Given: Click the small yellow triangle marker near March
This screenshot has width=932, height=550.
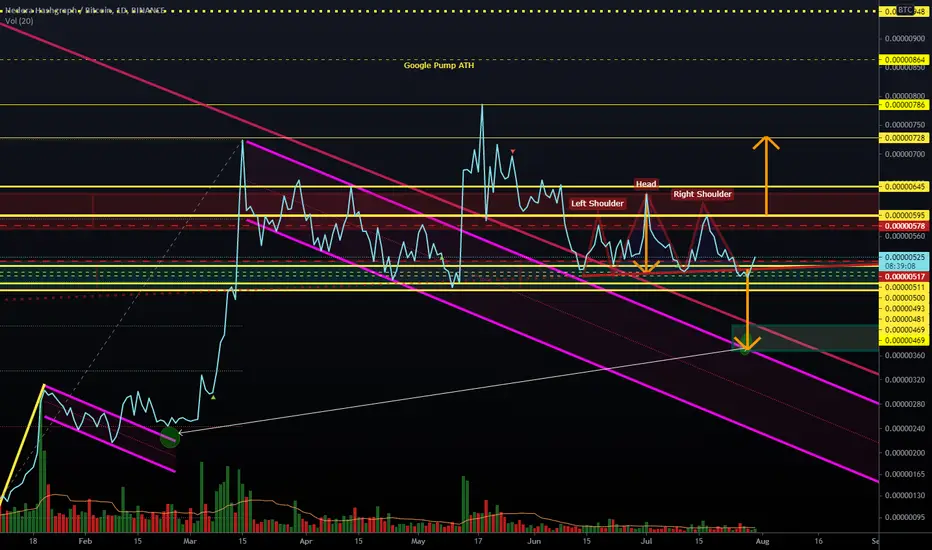Looking at the screenshot, I should point(213,397).
